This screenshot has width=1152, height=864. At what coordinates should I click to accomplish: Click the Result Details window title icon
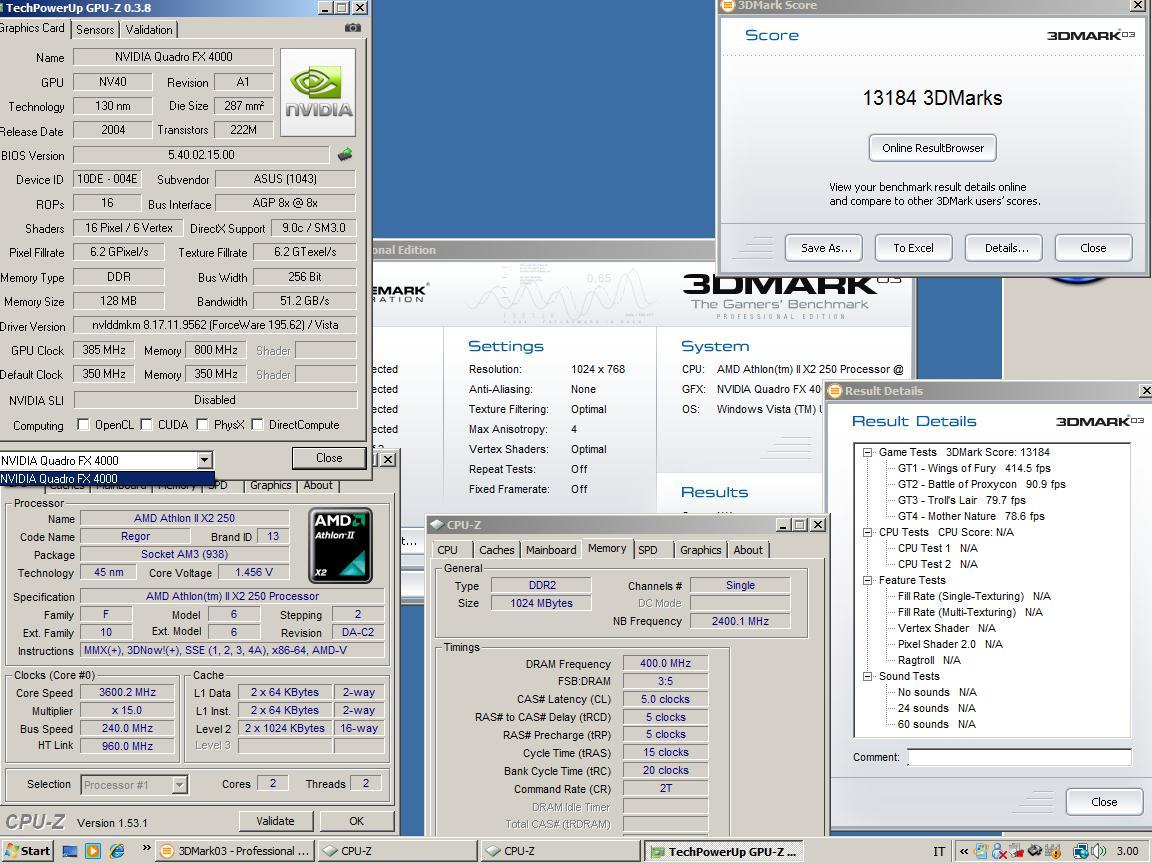click(835, 391)
